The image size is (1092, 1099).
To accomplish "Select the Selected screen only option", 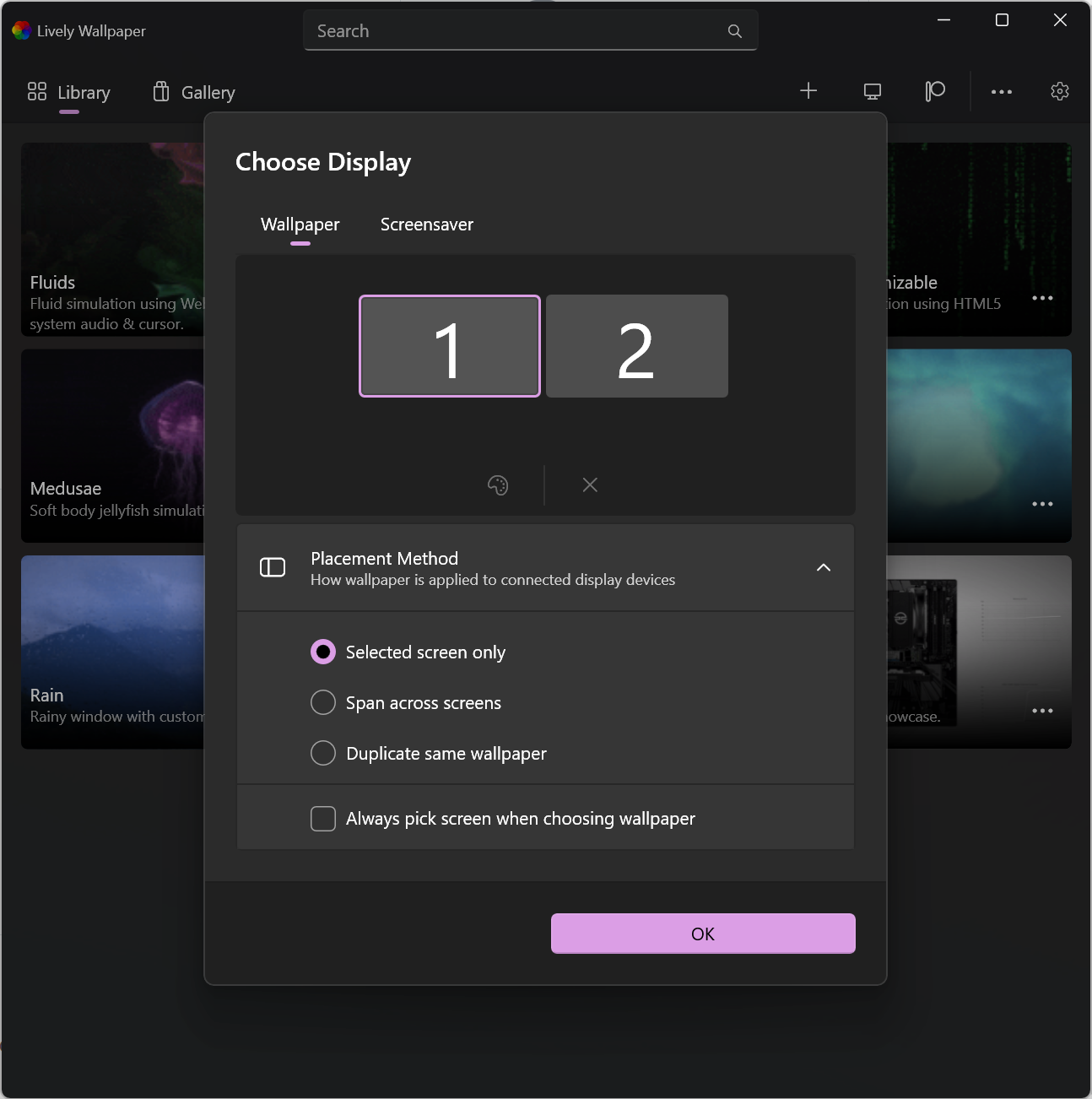I will (323, 652).
